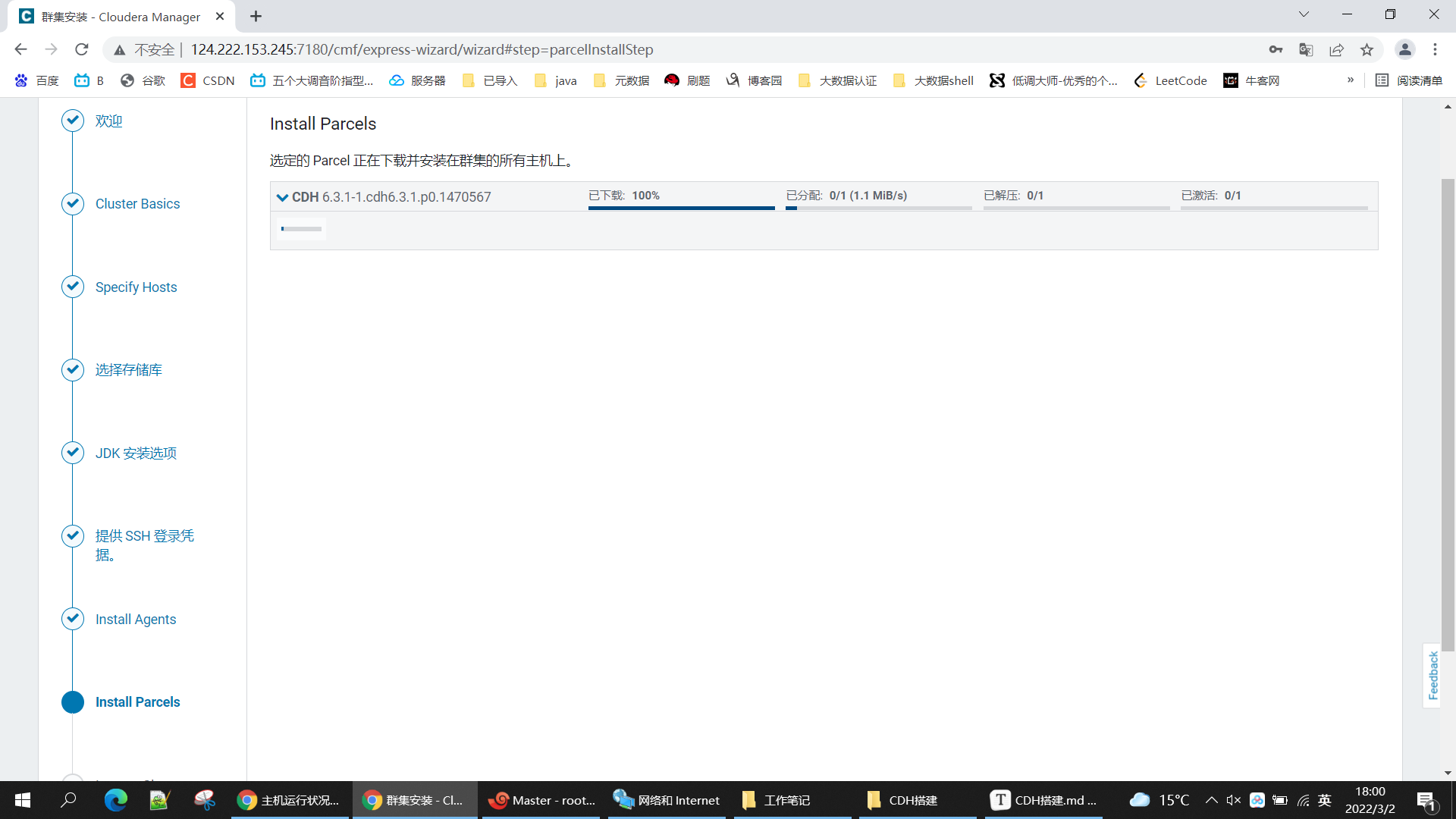This screenshot has width=1456, height=819.
Task: Open a new browser tab
Action: pos(256,16)
